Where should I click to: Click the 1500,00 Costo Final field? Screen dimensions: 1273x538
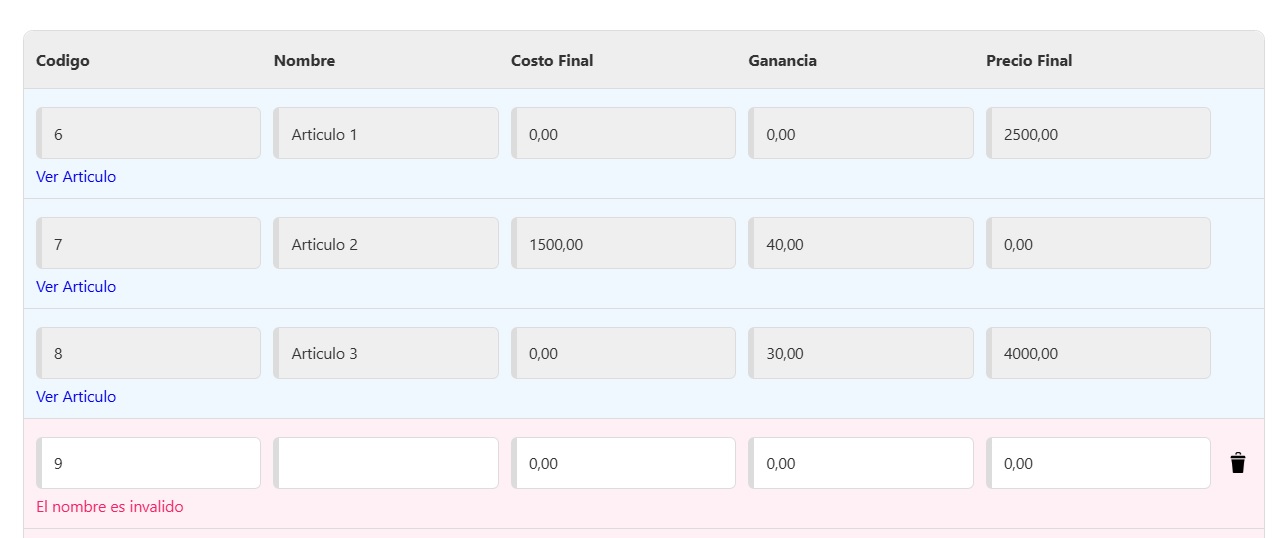coord(623,244)
